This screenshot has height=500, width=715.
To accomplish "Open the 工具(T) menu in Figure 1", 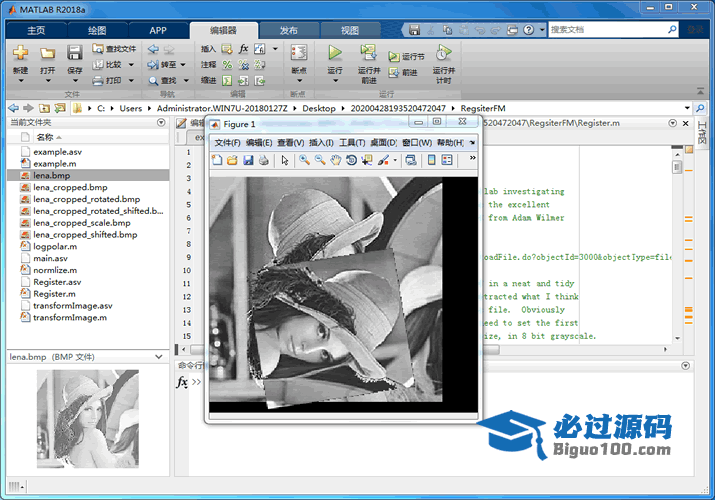I will pyautogui.click(x=353, y=143).
